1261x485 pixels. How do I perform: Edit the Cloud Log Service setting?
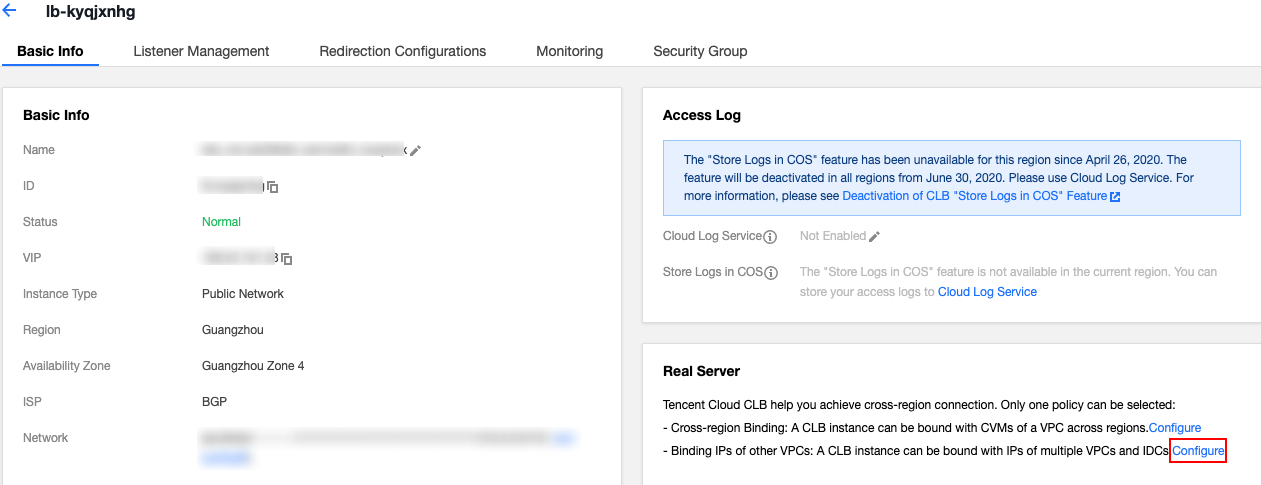(x=874, y=237)
